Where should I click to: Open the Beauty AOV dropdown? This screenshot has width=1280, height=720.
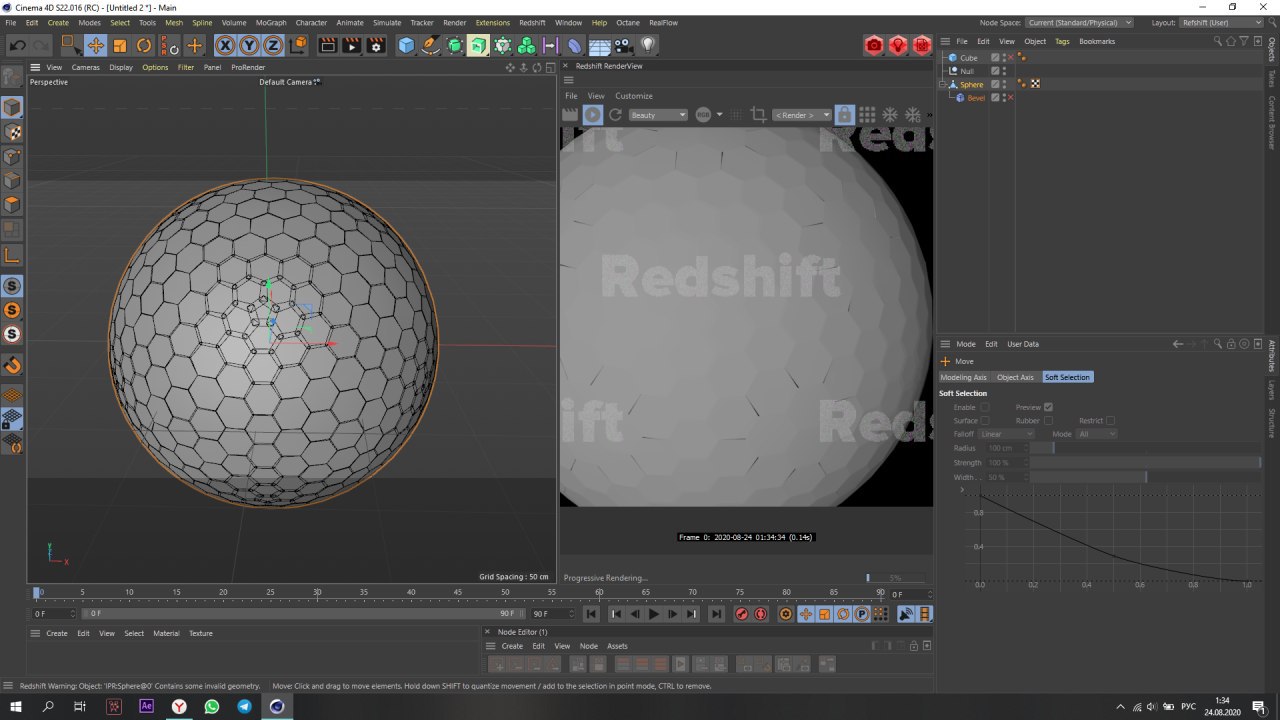[x=658, y=115]
